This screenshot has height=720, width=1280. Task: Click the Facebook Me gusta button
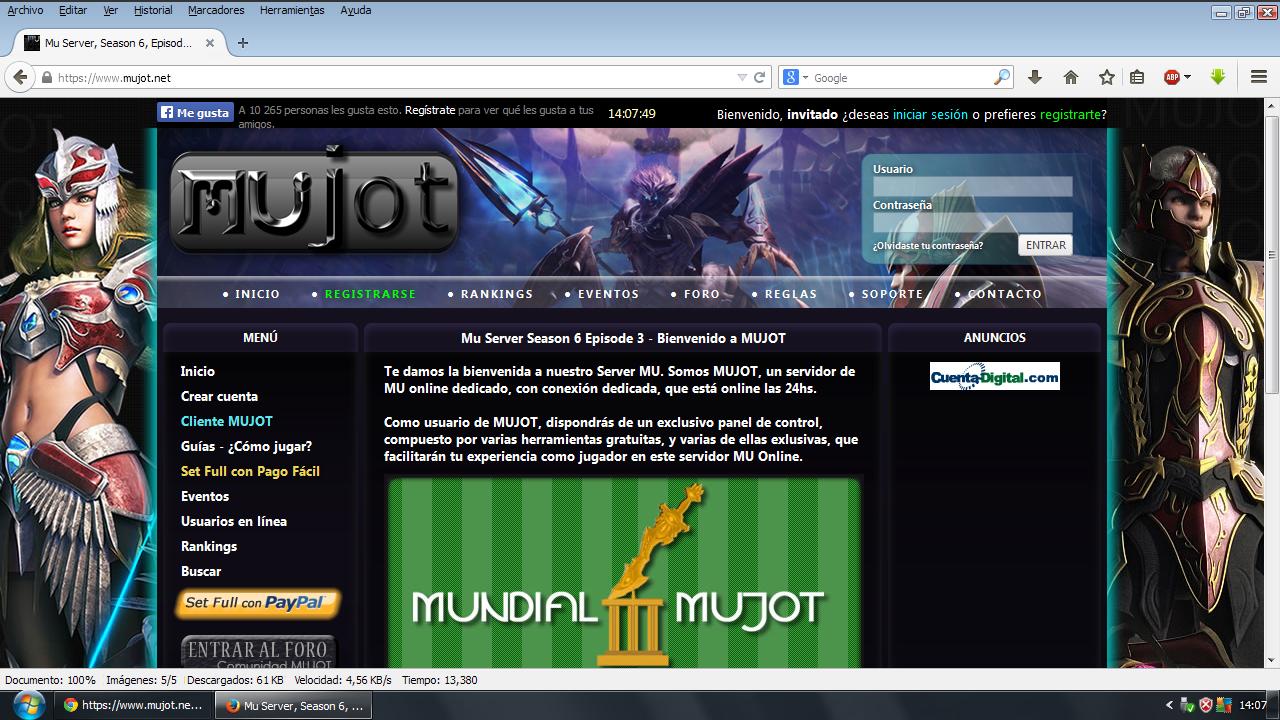point(195,113)
